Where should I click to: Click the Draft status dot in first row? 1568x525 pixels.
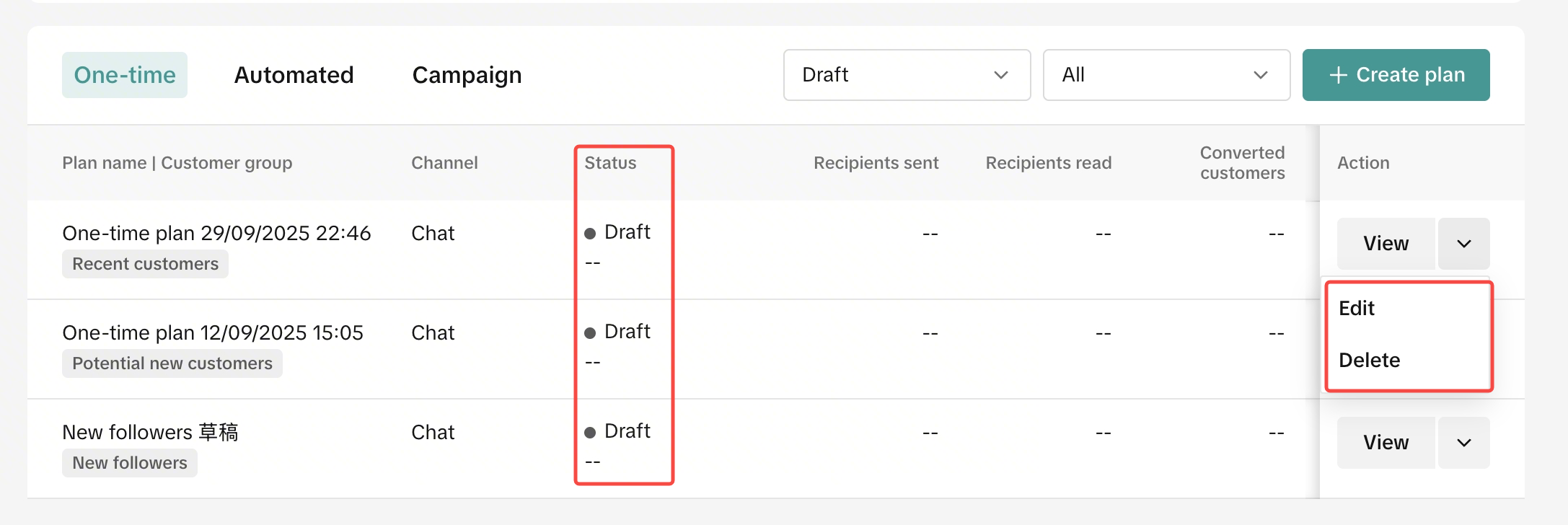click(x=590, y=234)
